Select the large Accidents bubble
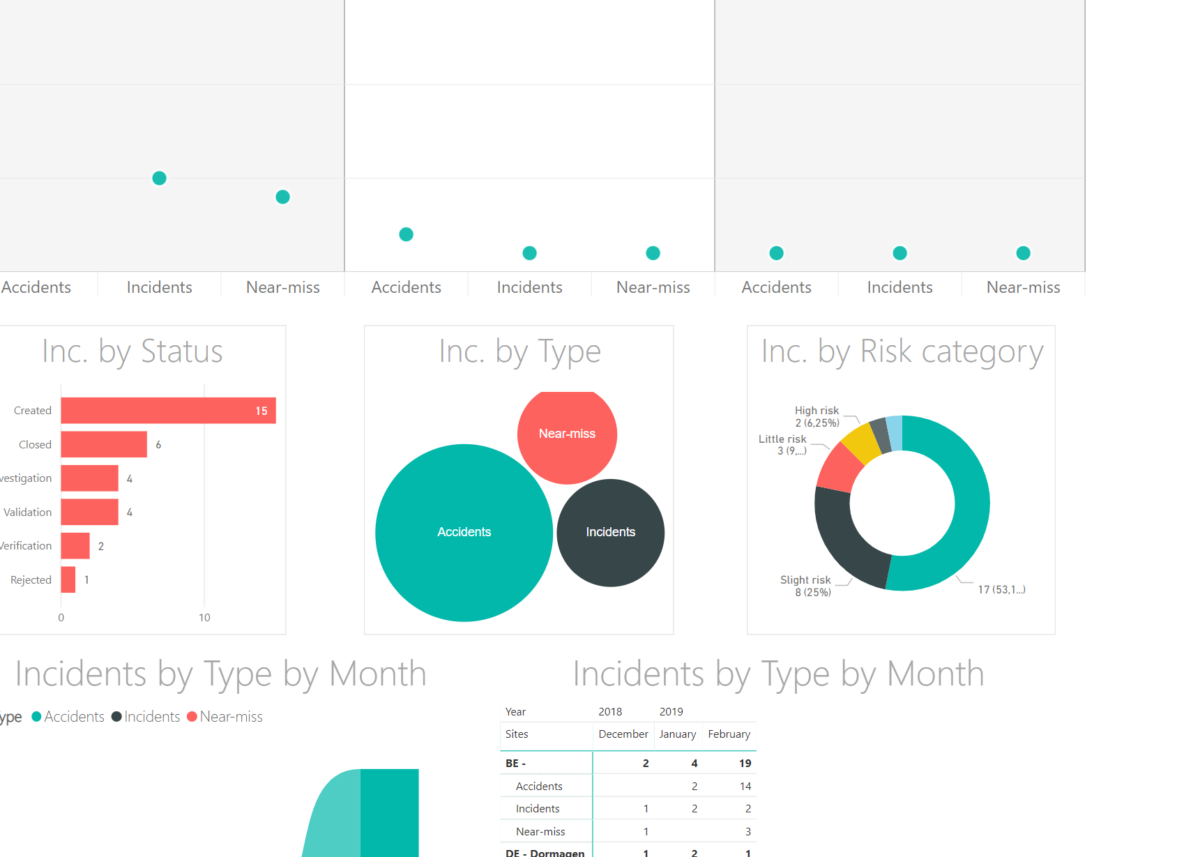Image resolution: width=1200 pixels, height=857 pixels. [463, 531]
